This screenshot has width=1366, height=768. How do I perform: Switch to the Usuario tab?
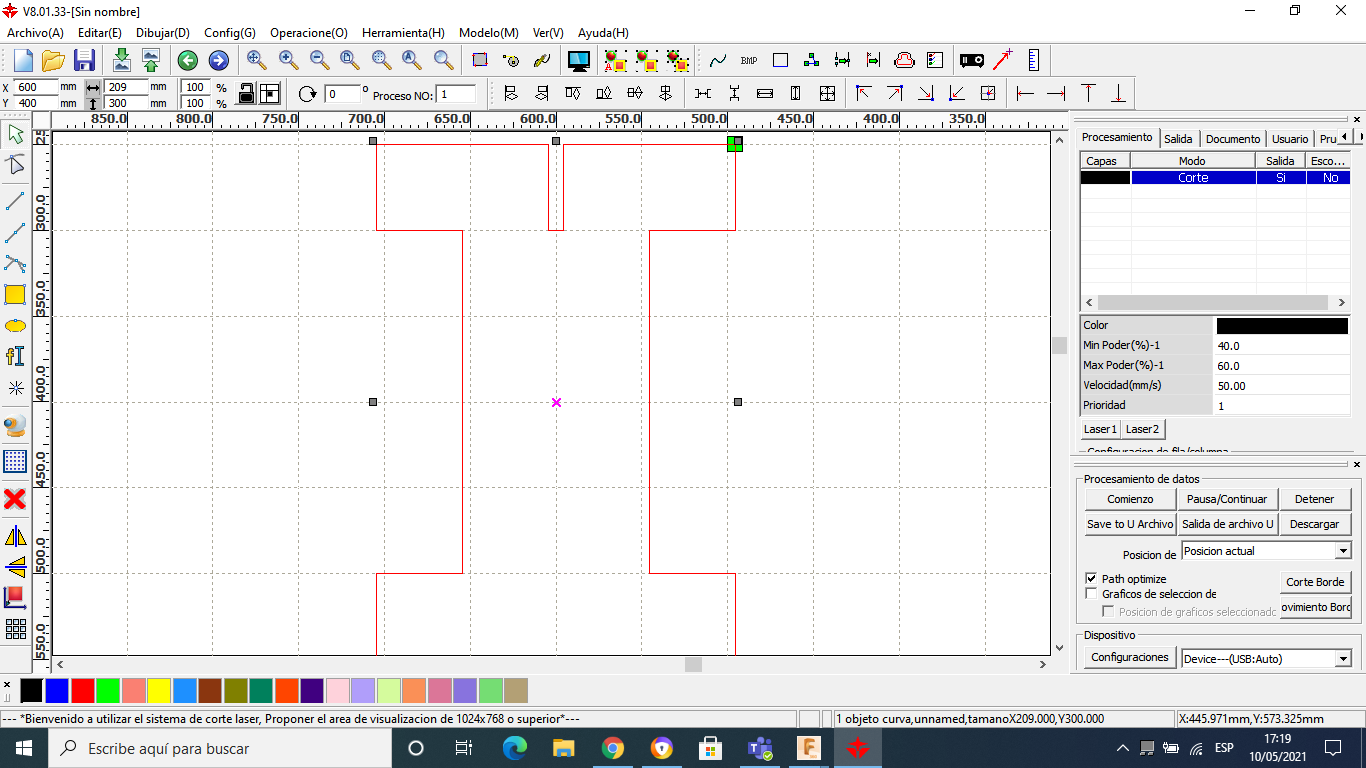pos(1290,139)
